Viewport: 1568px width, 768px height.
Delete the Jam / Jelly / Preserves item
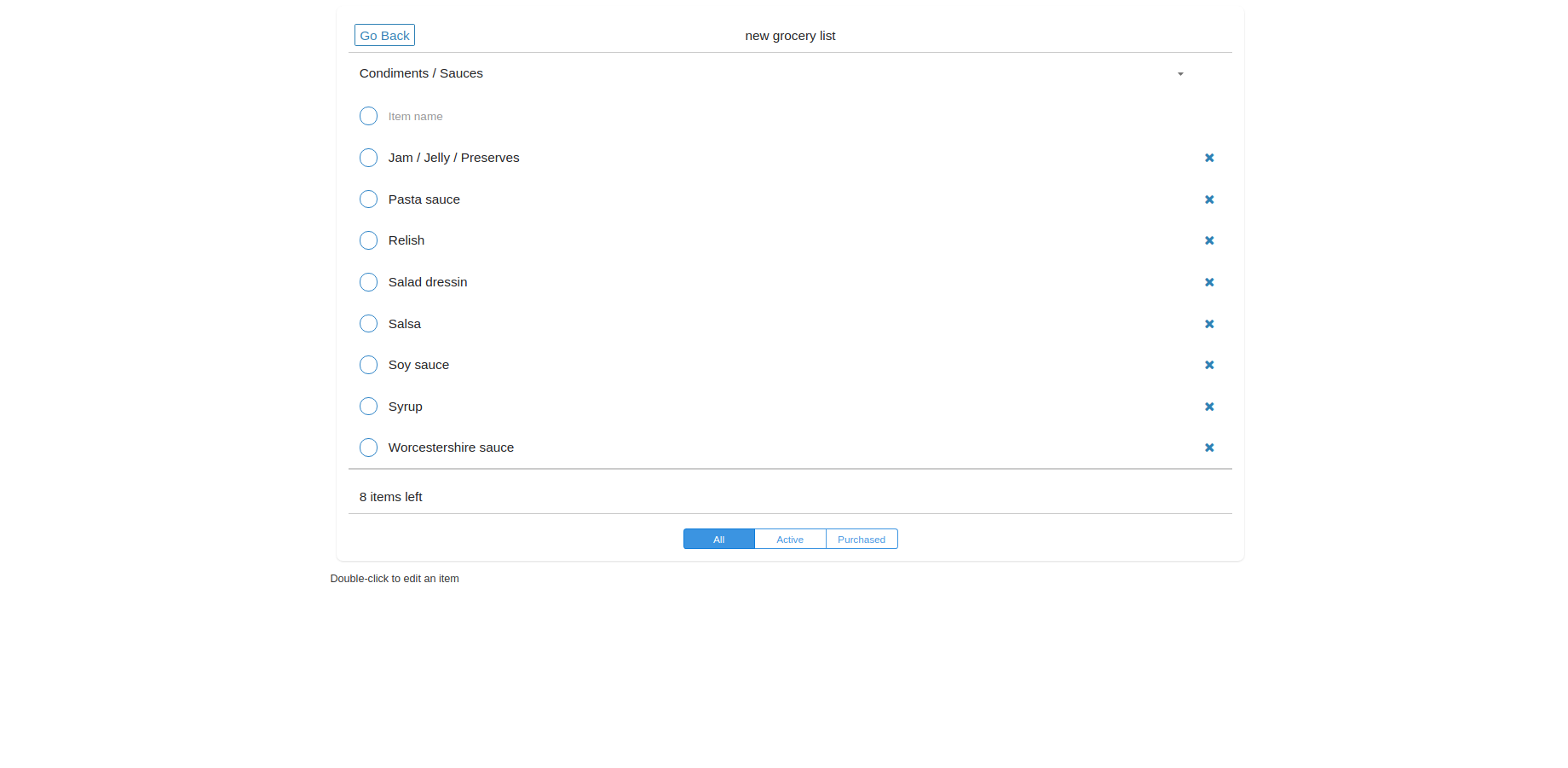1209,158
